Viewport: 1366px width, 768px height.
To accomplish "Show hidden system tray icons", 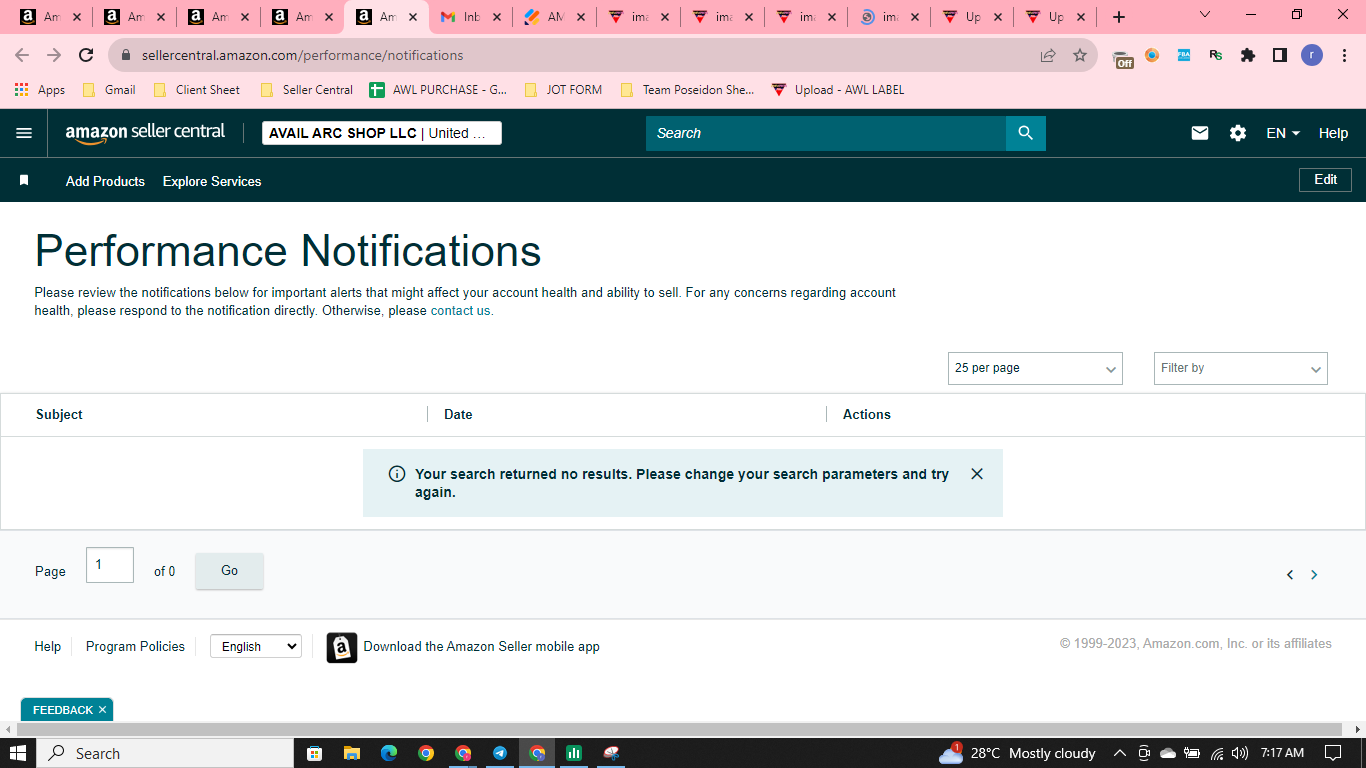I will point(1119,753).
